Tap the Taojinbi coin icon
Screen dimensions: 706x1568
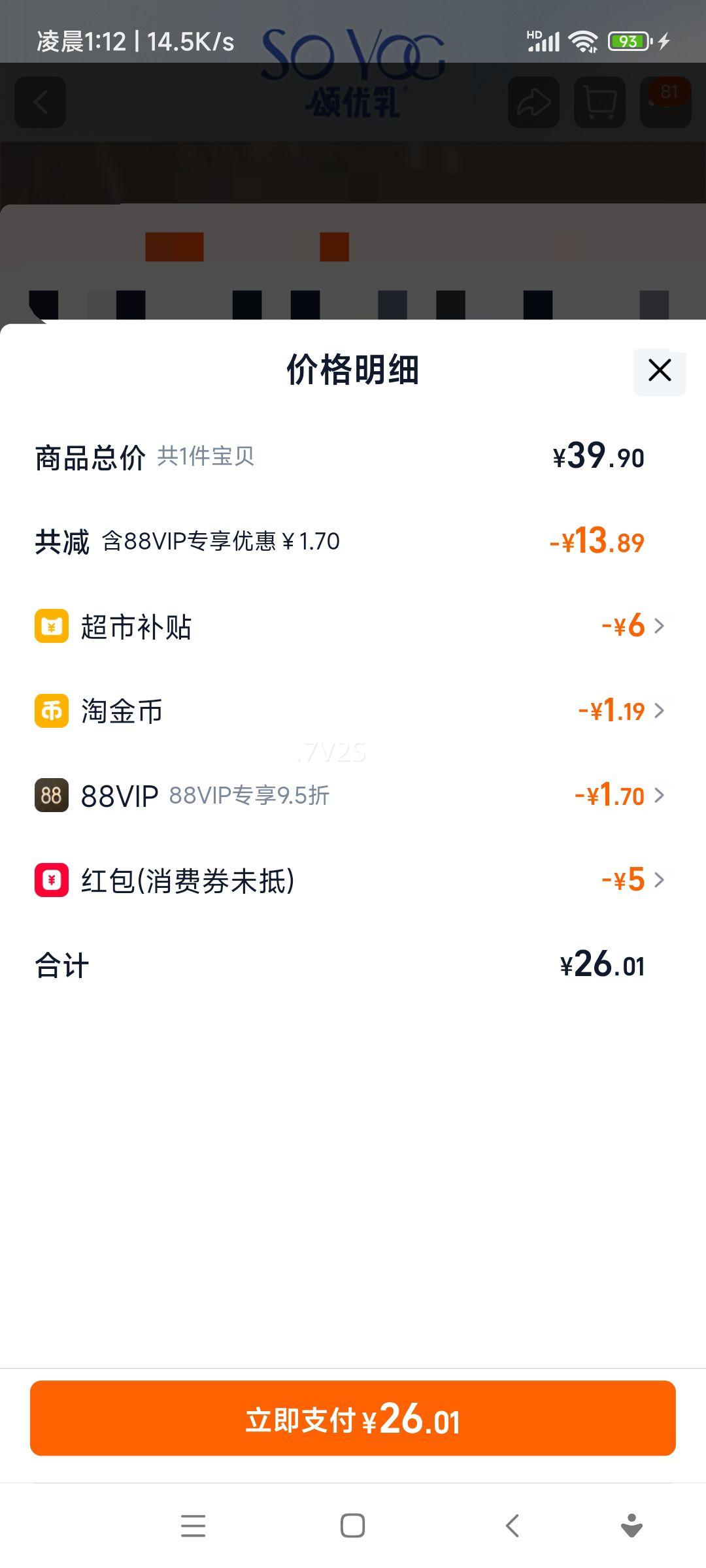52,711
